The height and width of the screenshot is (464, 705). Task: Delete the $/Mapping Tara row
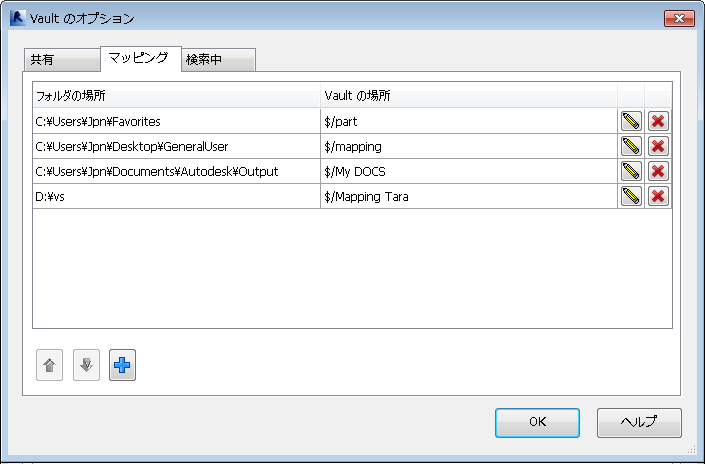coord(658,196)
